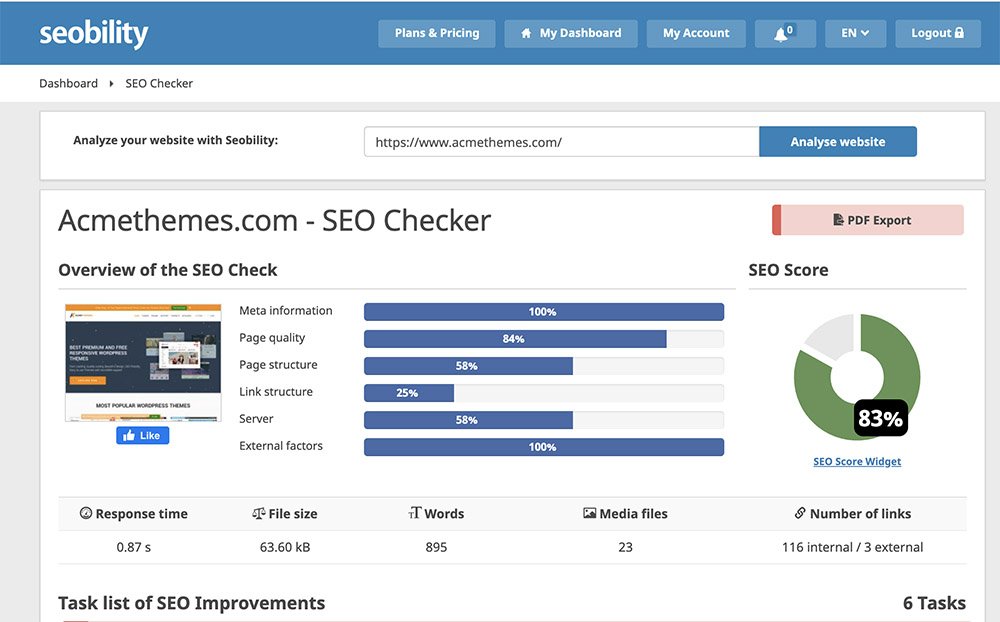The width and height of the screenshot is (1000, 622).
Task: Click the External factors 100% bar
Action: [x=543, y=447]
